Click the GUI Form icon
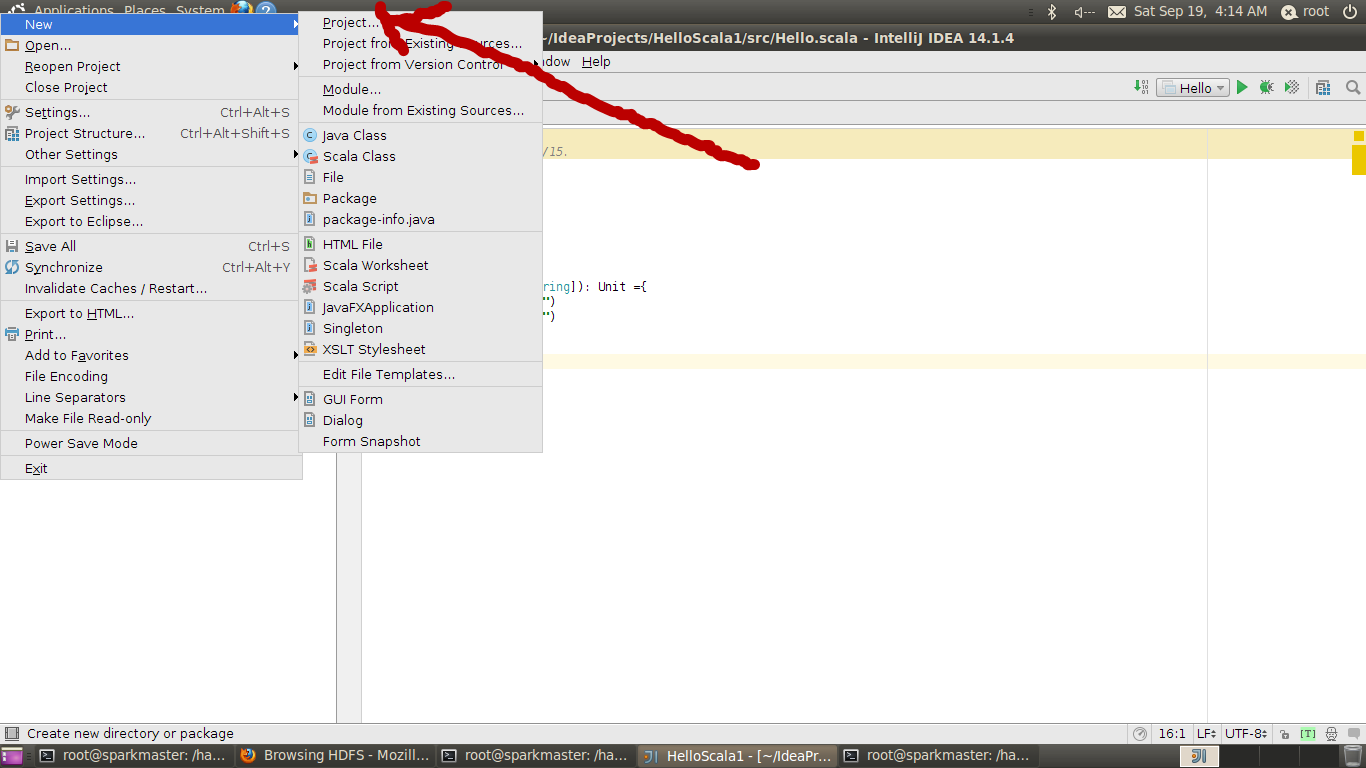This screenshot has height=768, width=1366. (310, 399)
